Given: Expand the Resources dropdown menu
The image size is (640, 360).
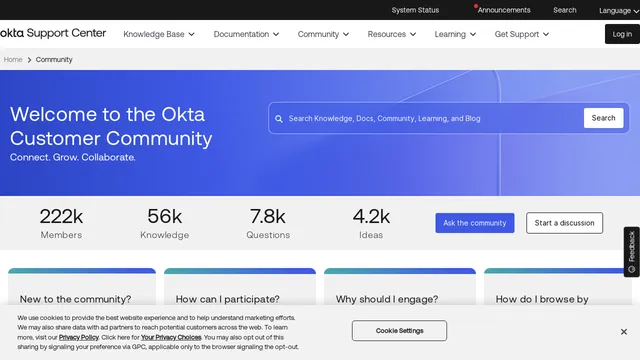Looking at the screenshot, I should tap(391, 34).
